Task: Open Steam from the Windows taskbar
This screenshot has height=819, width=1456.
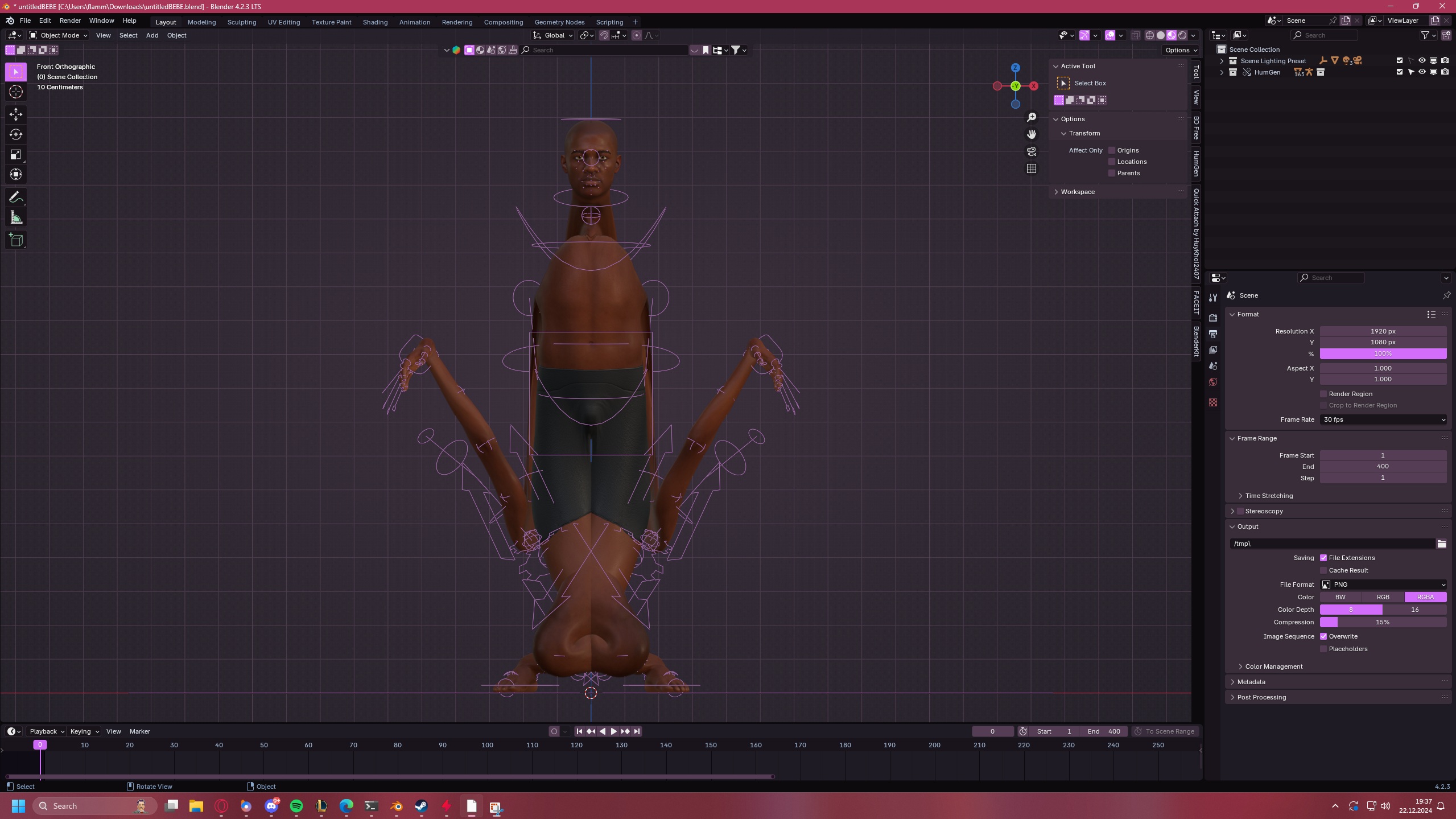Action: pyautogui.click(x=421, y=806)
